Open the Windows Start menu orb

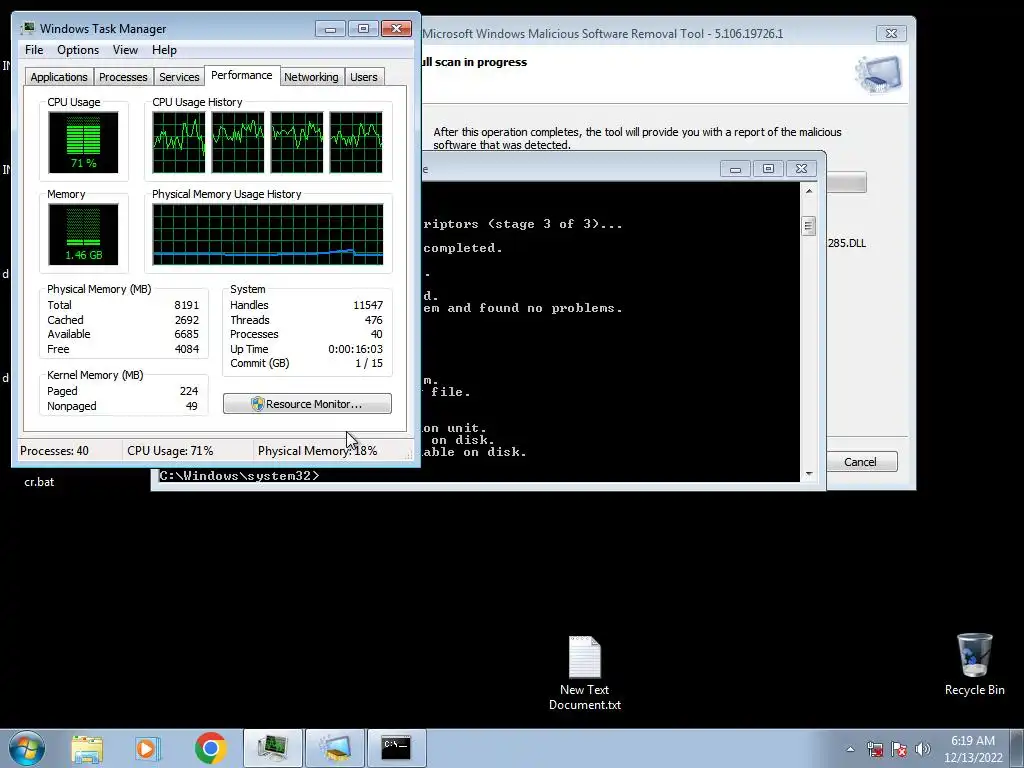[27, 748]
